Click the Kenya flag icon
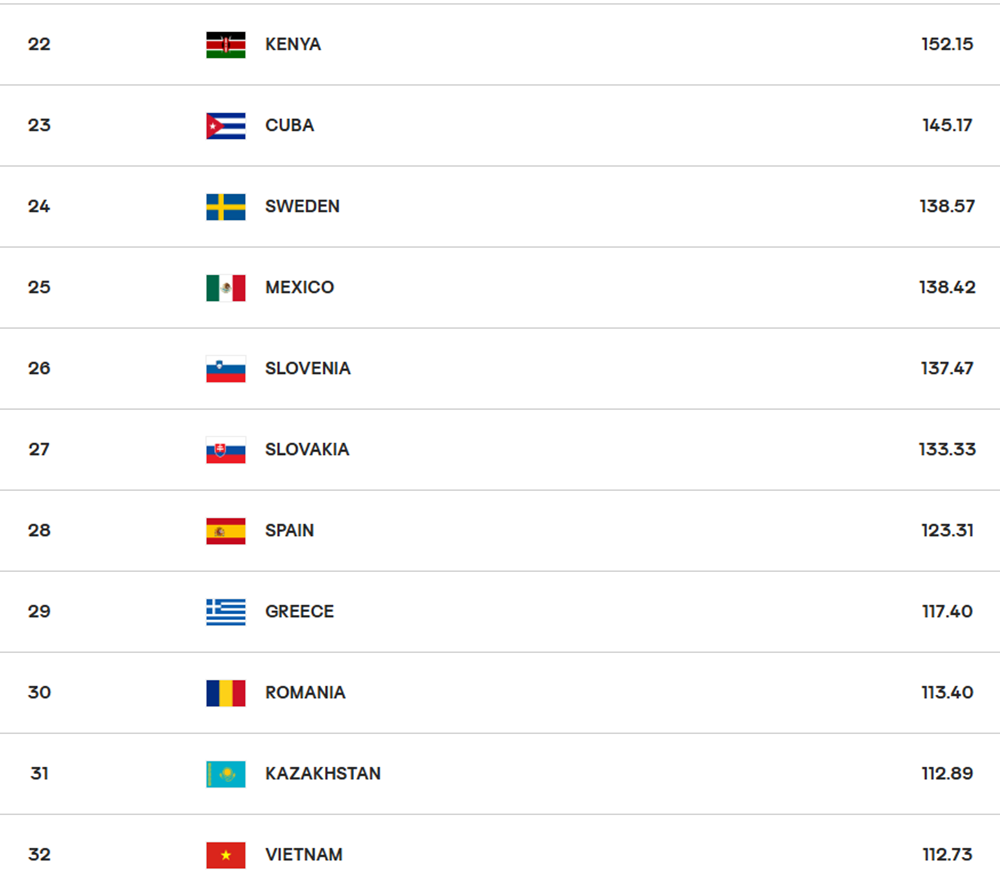This screenshot has width=1000, height=880. (x=226, y=45)
